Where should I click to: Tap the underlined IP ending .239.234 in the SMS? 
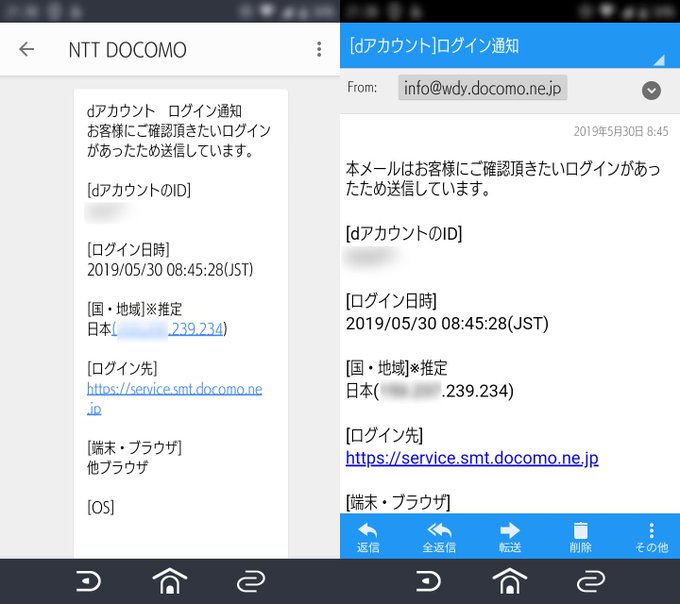pos(169,330)
